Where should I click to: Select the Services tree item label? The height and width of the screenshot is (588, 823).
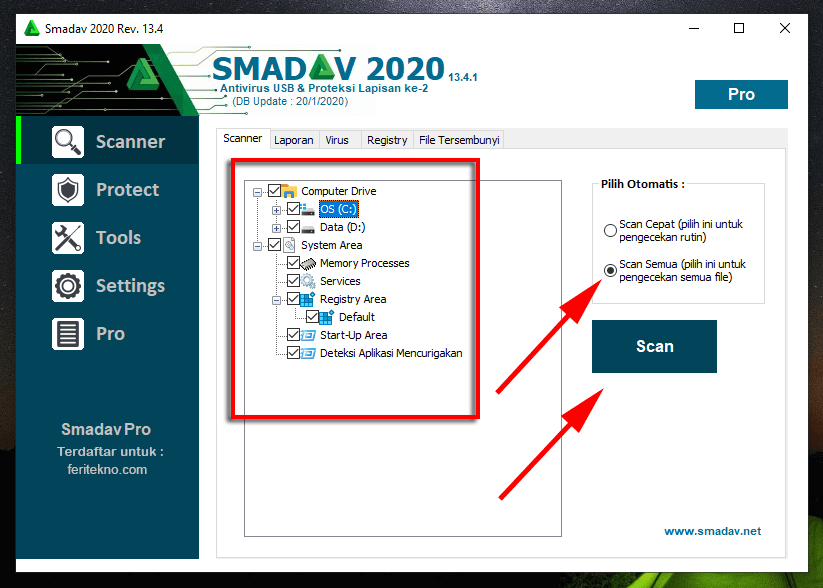coord(340,281)
